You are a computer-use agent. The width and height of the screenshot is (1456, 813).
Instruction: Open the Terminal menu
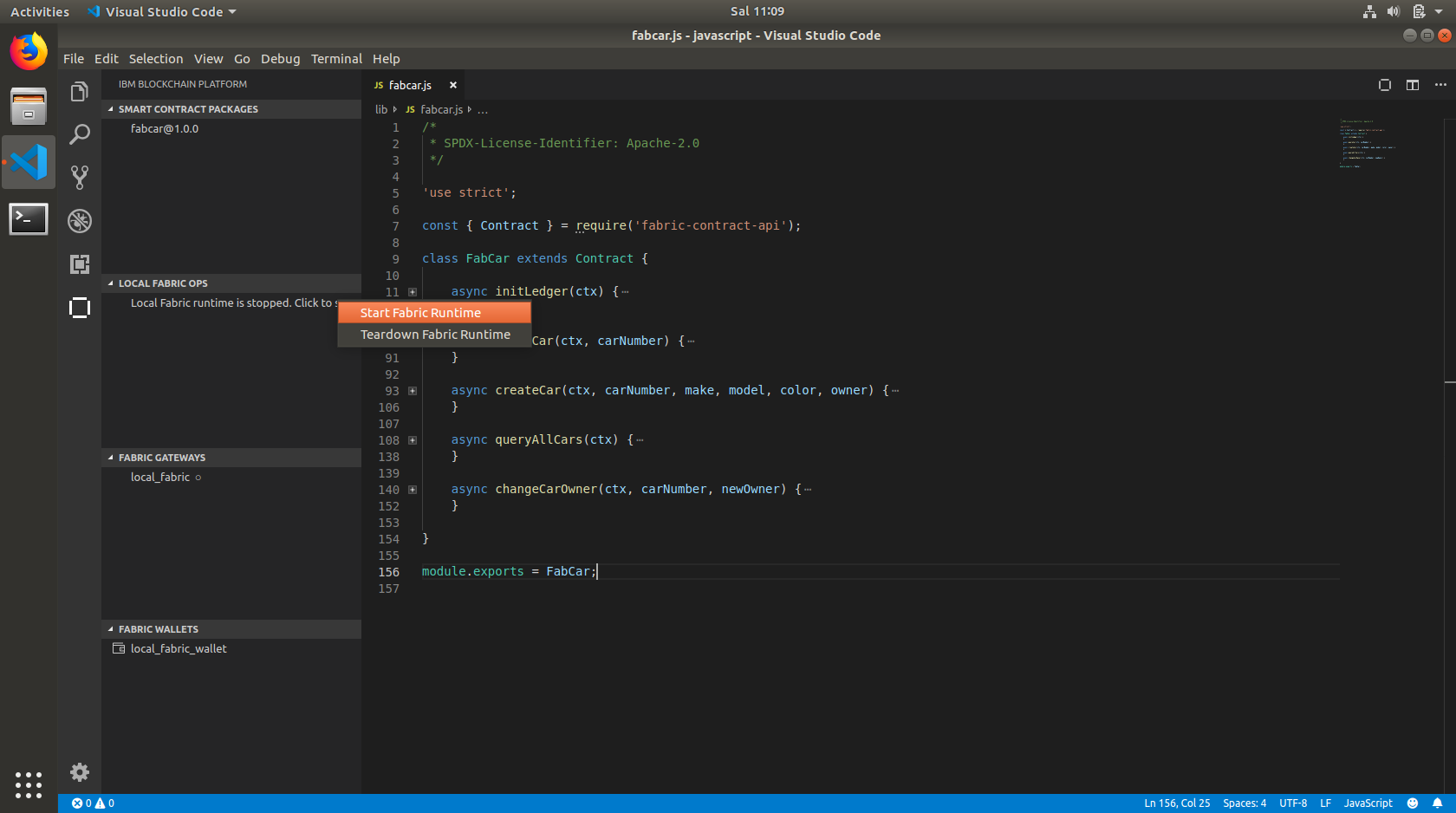click(x=336, y=59)
